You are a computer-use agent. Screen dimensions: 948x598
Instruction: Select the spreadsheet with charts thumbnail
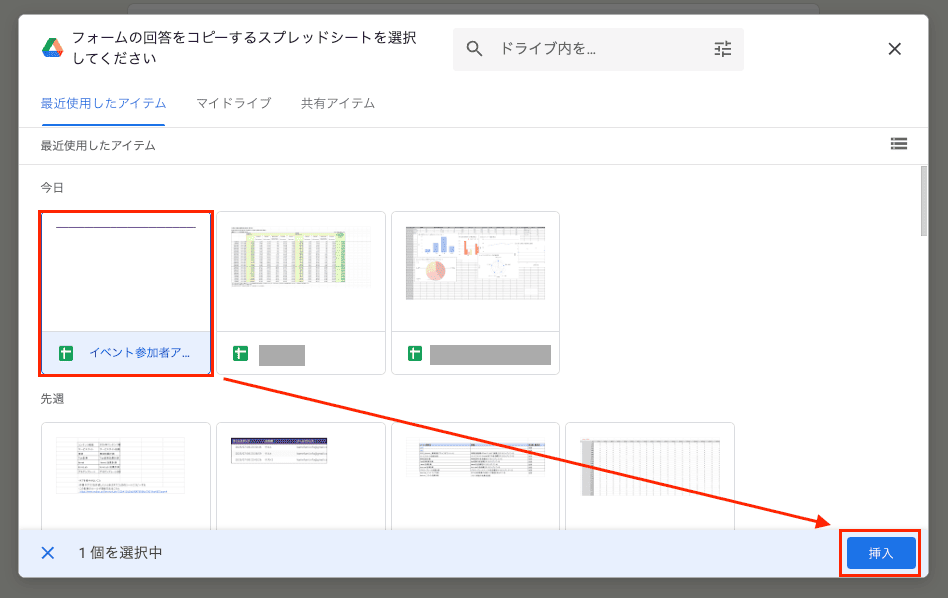pyautogui.click(x=475, y=270)
